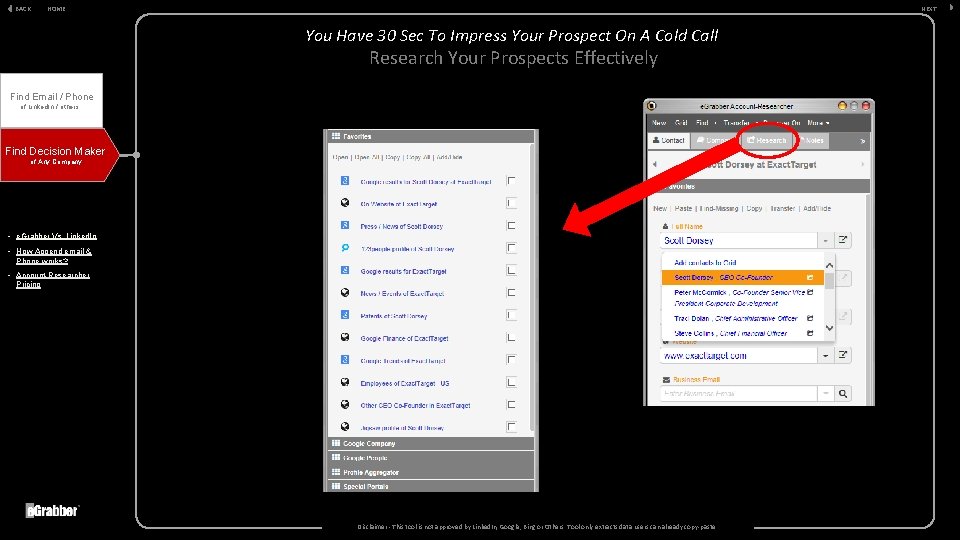Click the eGrabber icon in Account-Researcher title bar
The image size is (960, 540).
(651, 106)
